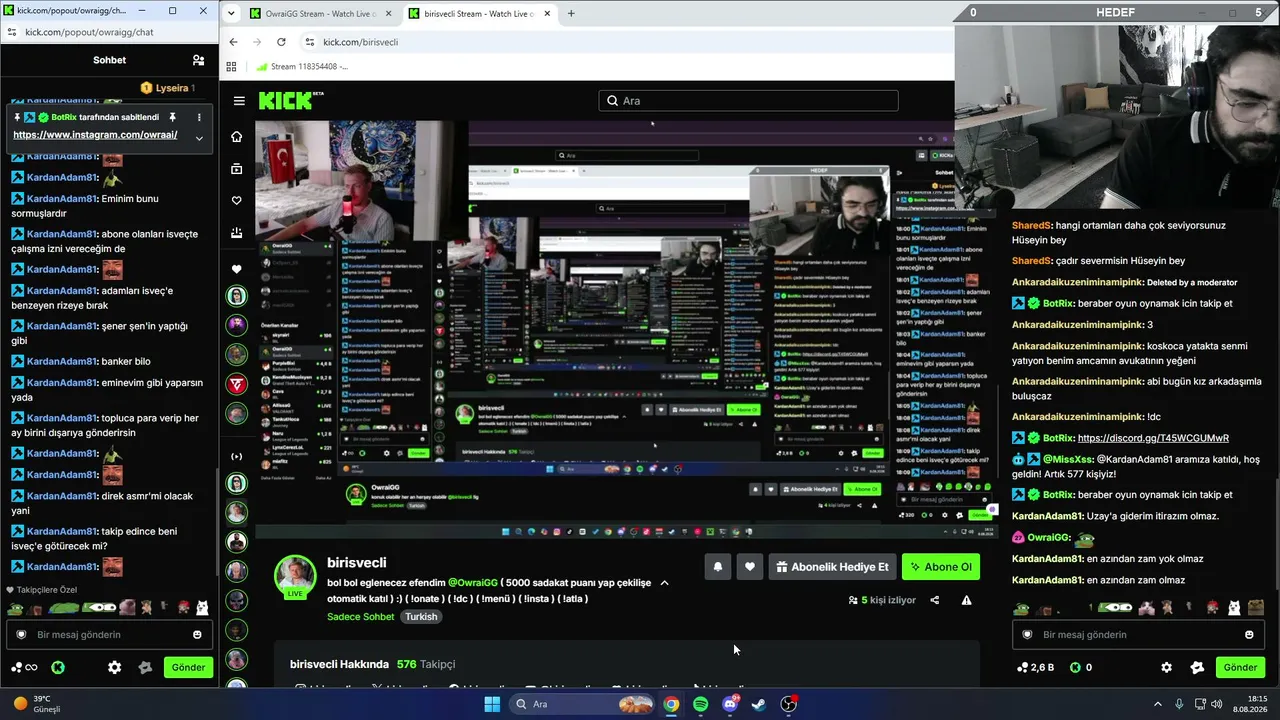Viewport: 1280px width, 720px height.
Task: Select the birisvecli Stream tab
Action: 478,14
